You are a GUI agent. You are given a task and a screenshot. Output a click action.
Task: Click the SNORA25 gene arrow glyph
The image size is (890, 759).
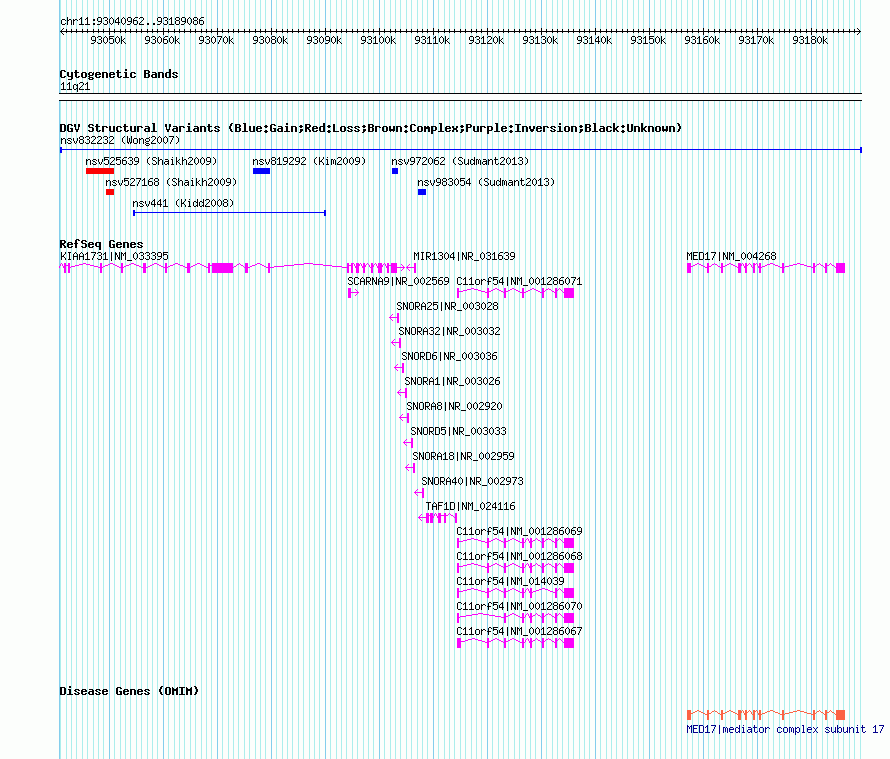[x=394, y=318]
